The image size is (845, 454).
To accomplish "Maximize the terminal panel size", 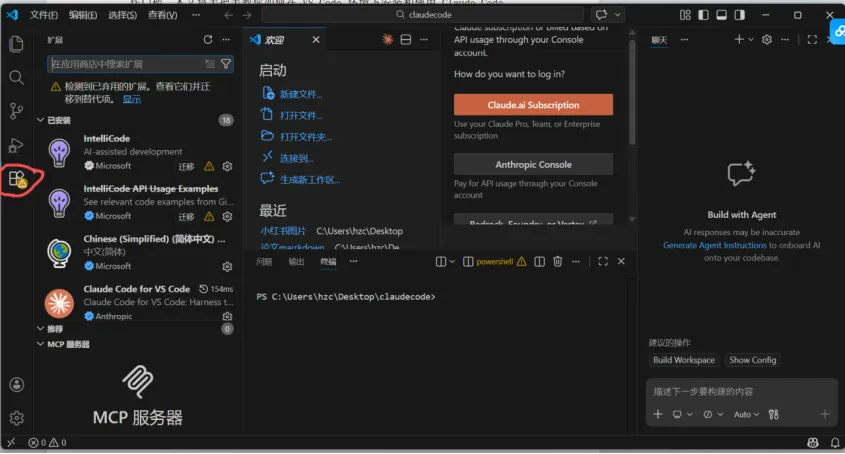I will (603, 262).
